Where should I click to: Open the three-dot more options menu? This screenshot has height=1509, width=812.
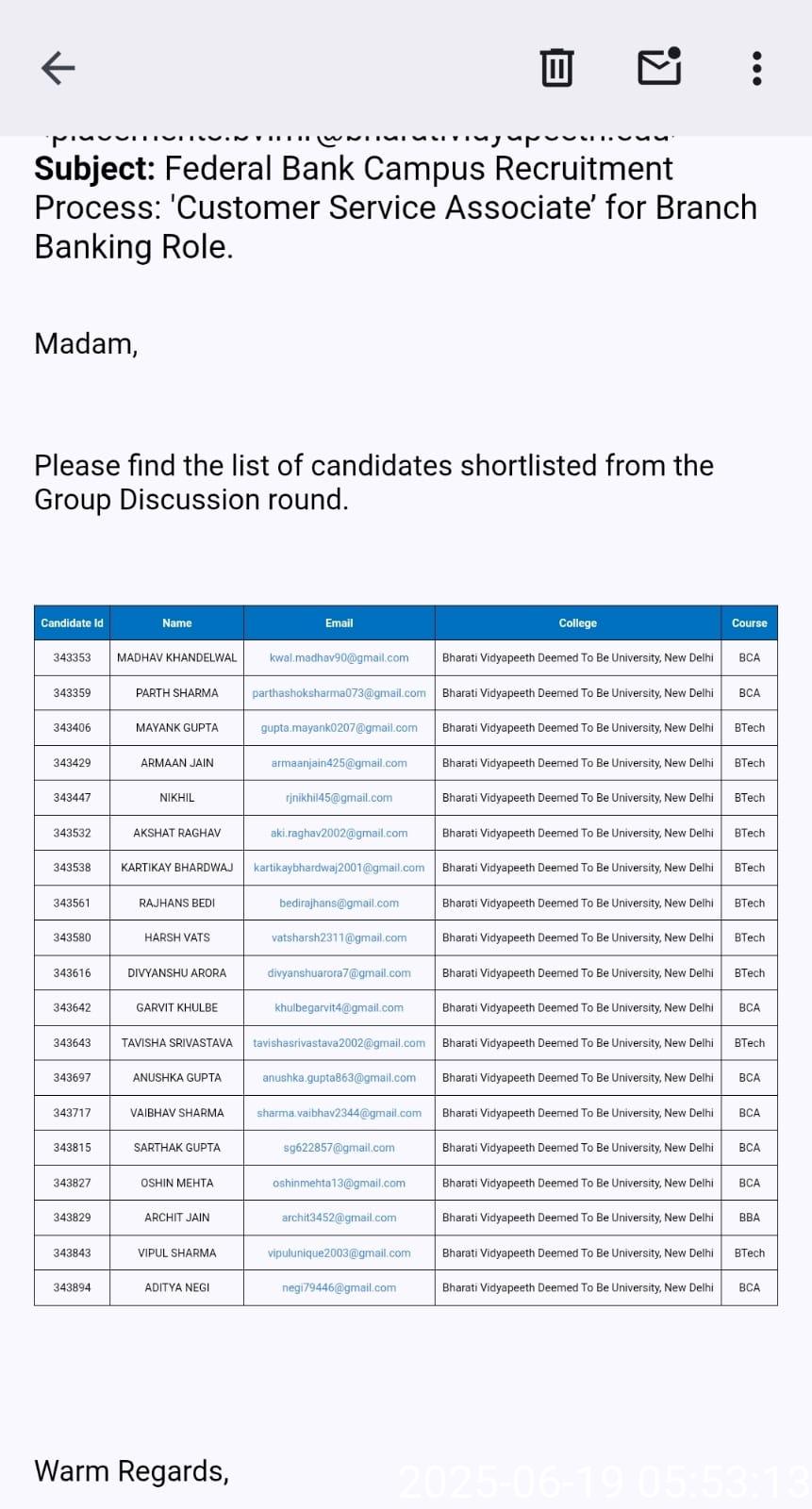coord(756,68)
